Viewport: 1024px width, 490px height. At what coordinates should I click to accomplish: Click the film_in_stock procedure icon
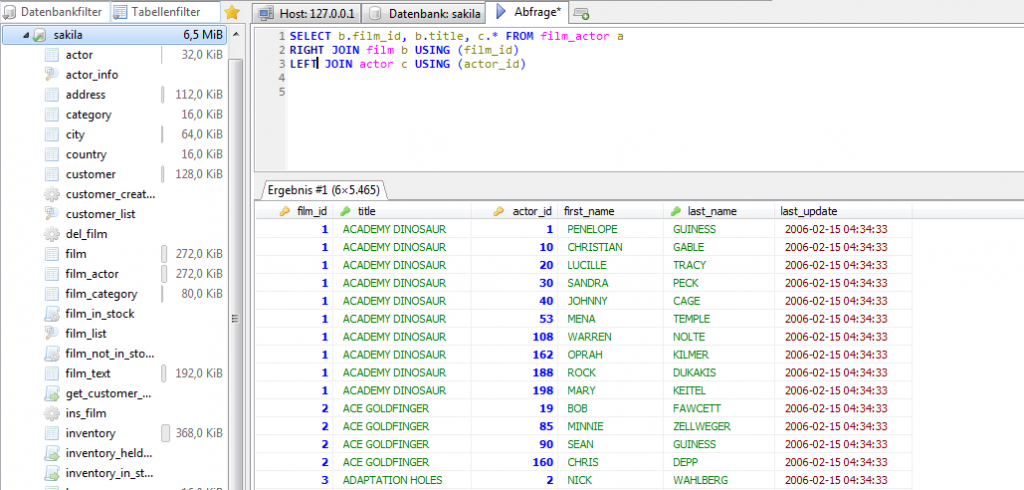click(x=52, y=314)
